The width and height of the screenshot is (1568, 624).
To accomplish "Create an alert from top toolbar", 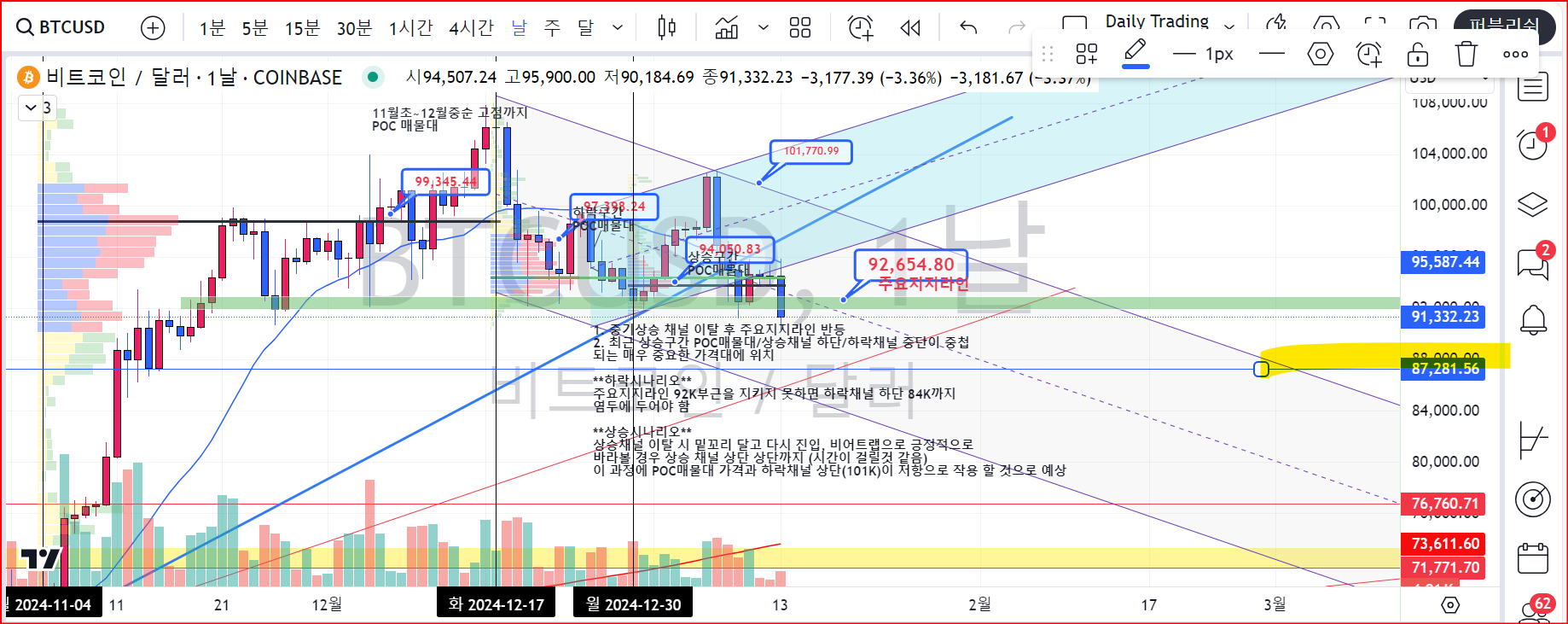I will [x=860, y=28].
